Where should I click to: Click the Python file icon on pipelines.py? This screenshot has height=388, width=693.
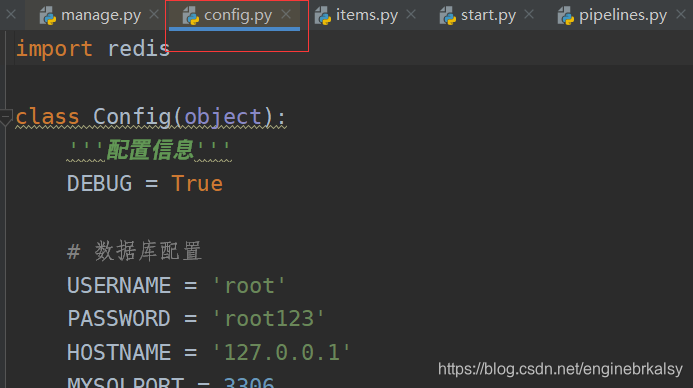click(x=566, y=16)
